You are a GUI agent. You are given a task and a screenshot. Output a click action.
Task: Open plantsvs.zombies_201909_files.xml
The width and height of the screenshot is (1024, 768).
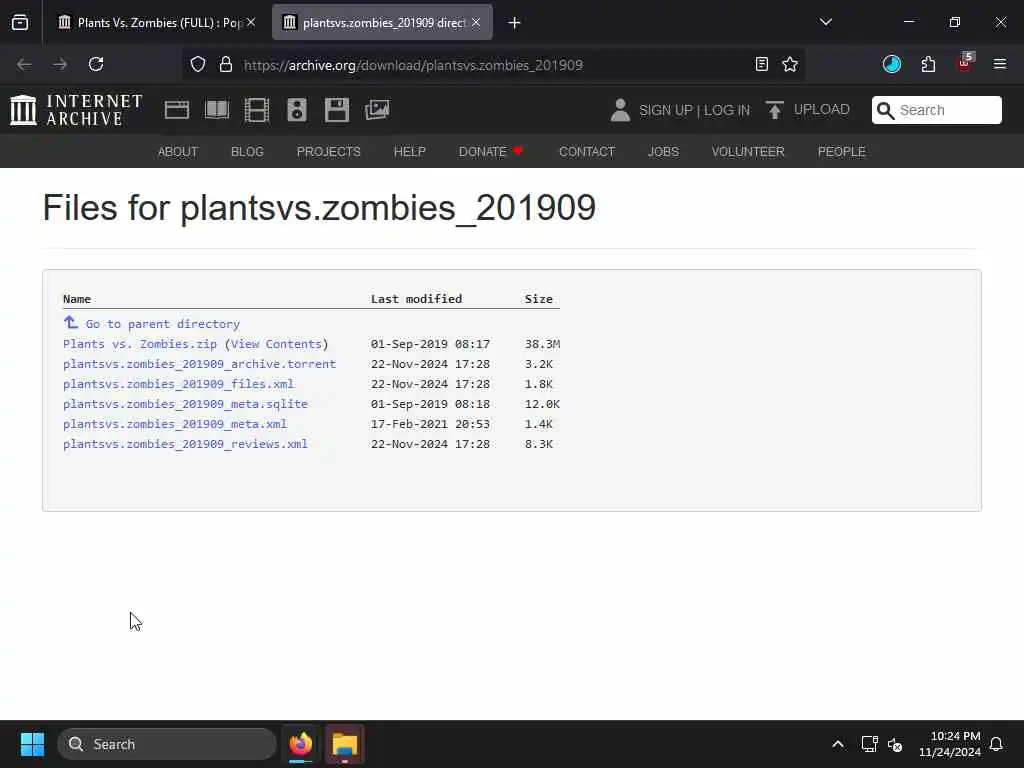(x=178, y=384)
